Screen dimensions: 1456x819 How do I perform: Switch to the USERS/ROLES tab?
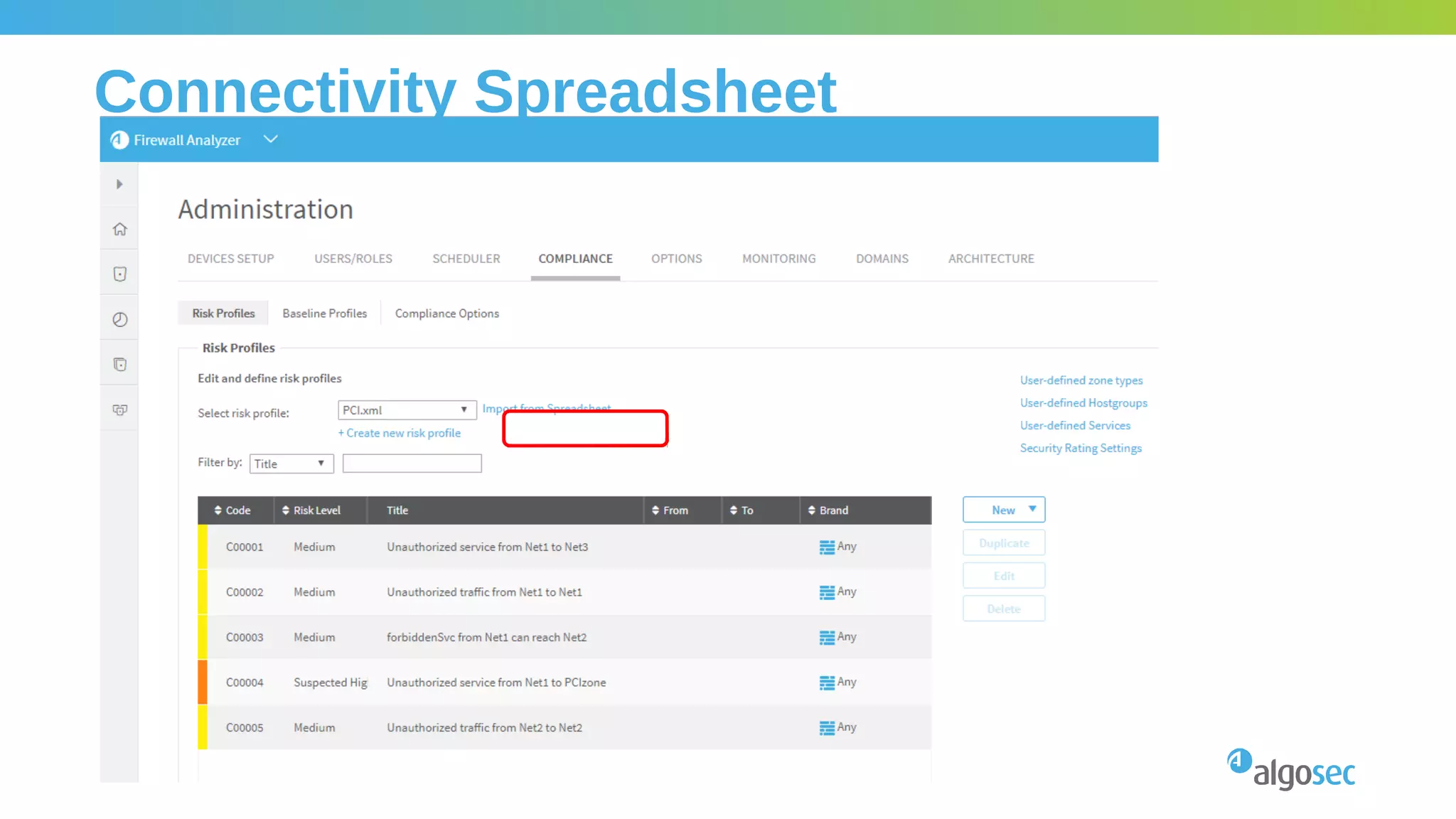(x=353, y=259)
